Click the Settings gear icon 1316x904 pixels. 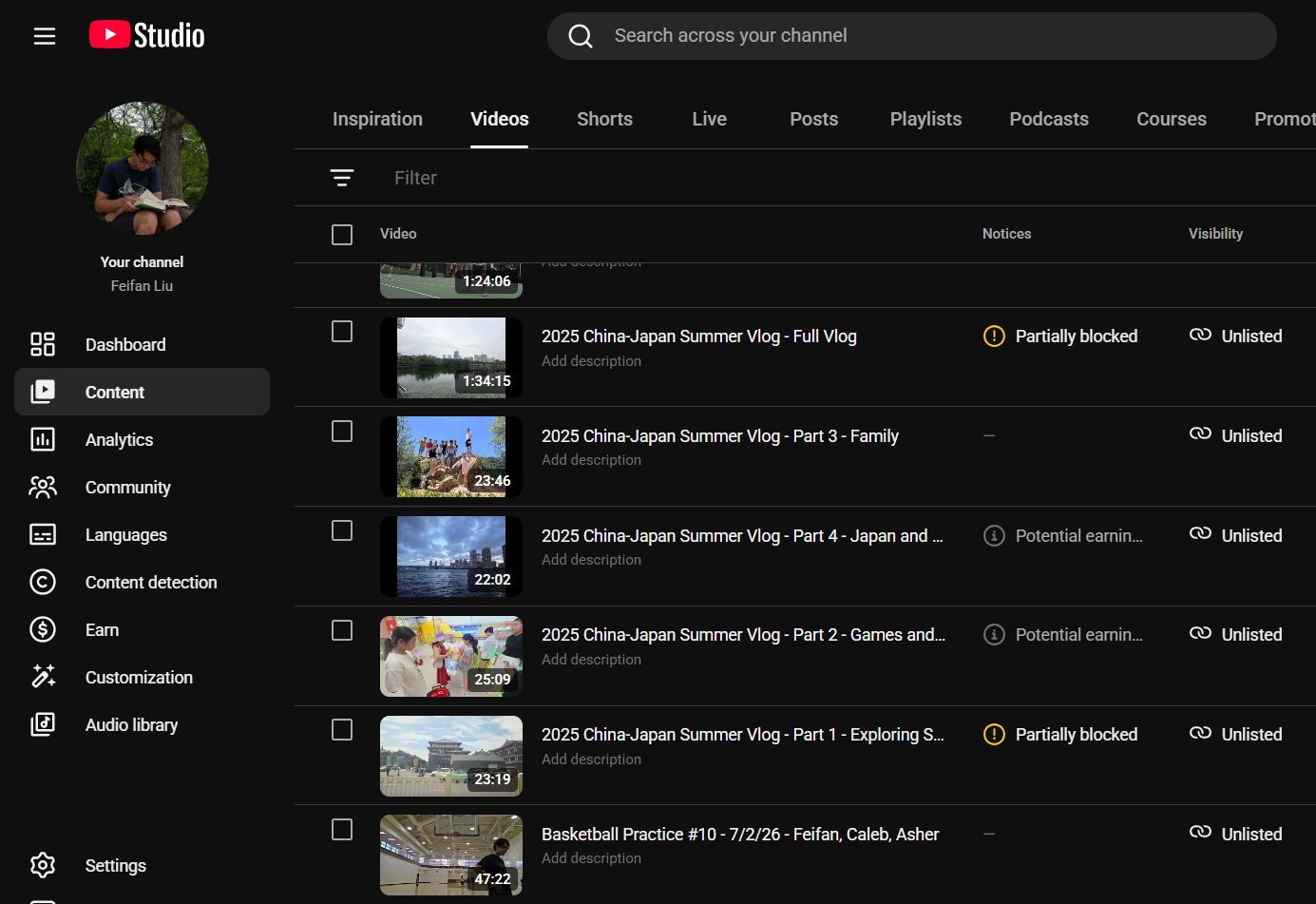pyautogui.click(x=43, y=865)
